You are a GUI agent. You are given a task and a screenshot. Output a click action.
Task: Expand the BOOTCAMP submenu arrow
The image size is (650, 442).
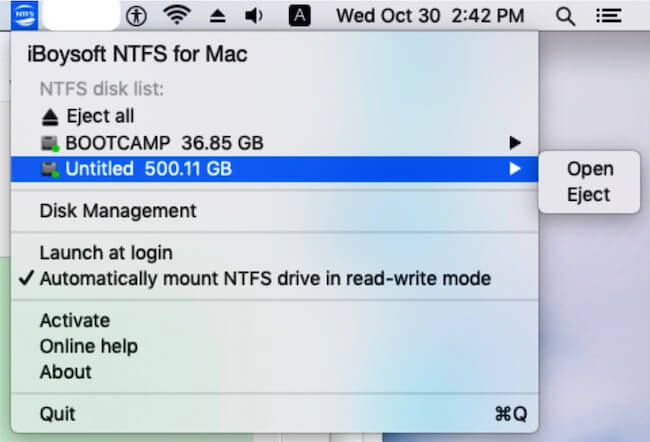tap(515, 143)
